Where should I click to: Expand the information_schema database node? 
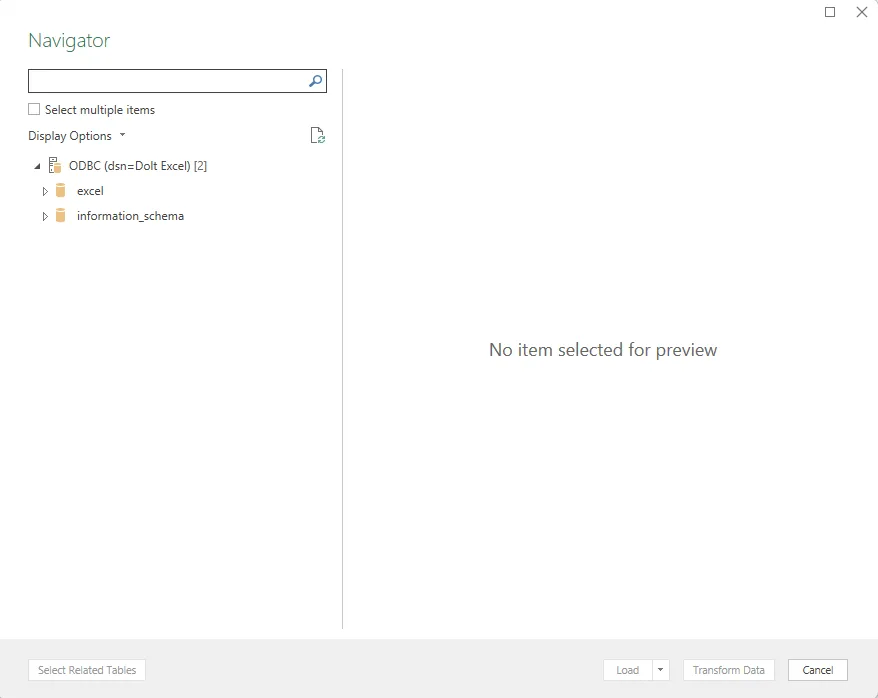coord(45,215)
